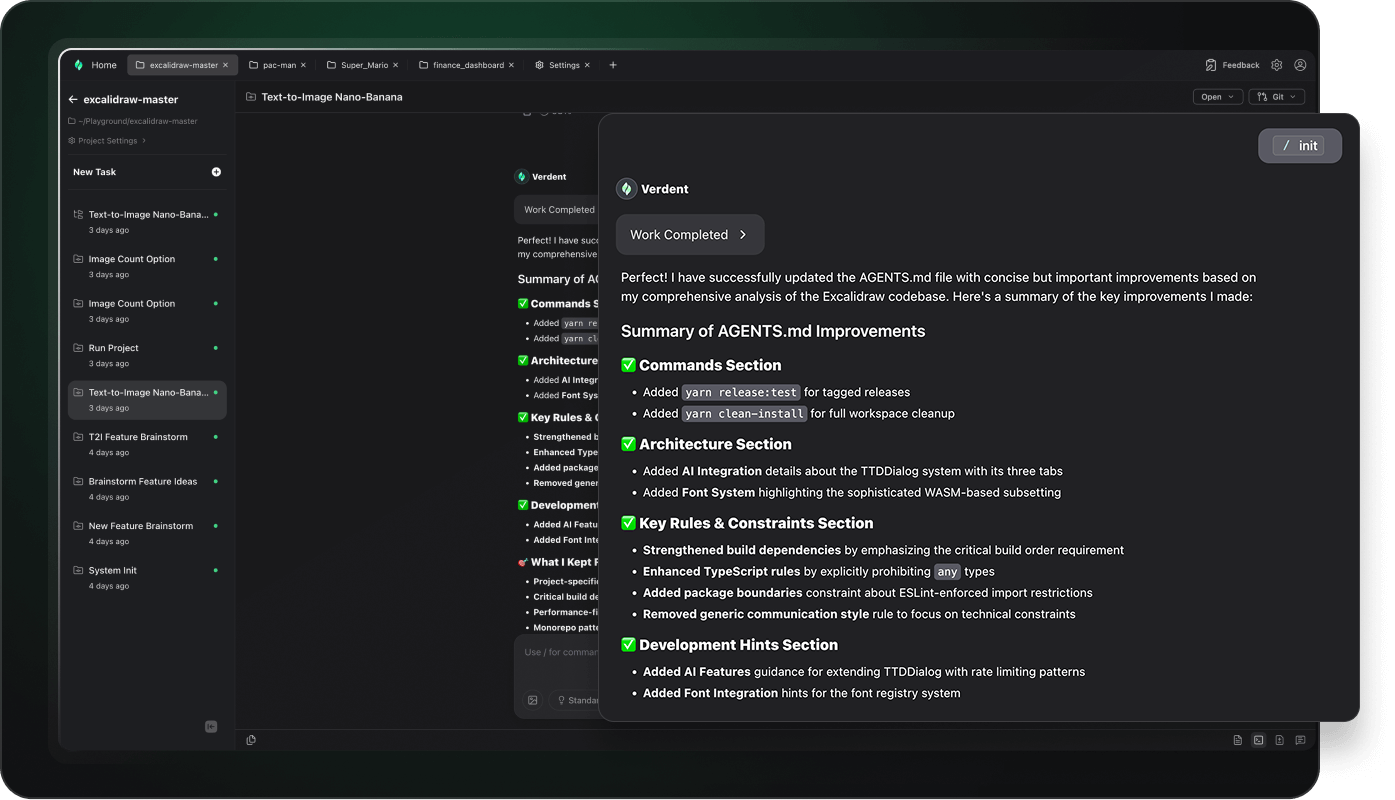Viewport: 1395px width, 800px height.
Task: Open the Git dropdown menu
Action: (x=1276, y=97)
